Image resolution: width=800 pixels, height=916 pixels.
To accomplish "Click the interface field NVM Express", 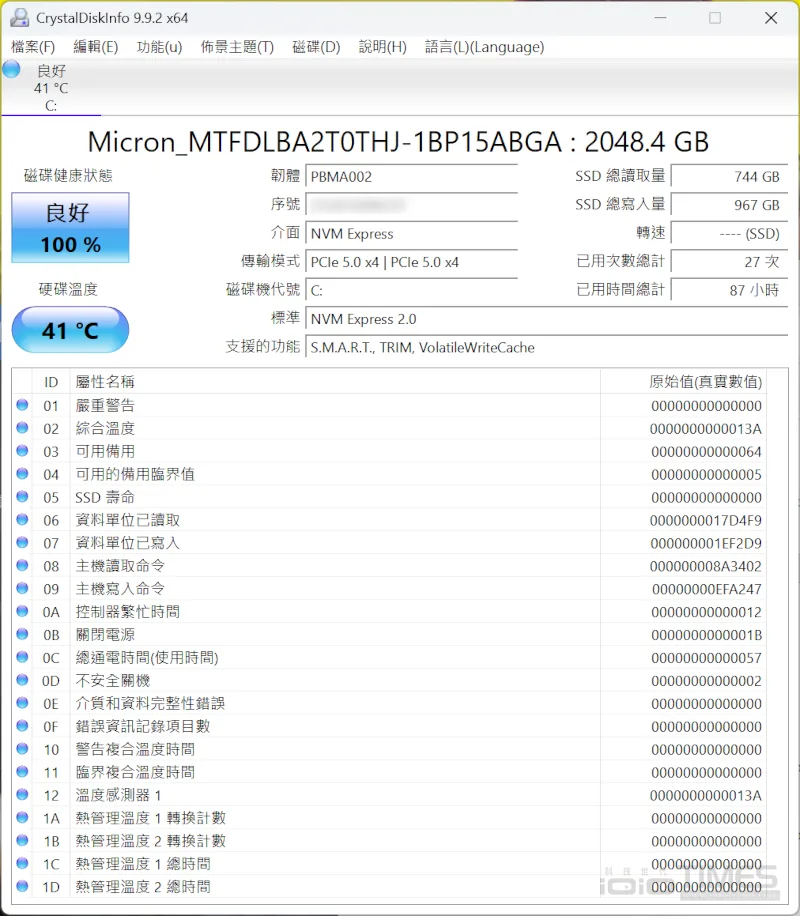I will pyautogui.click(x=411, y=234).
